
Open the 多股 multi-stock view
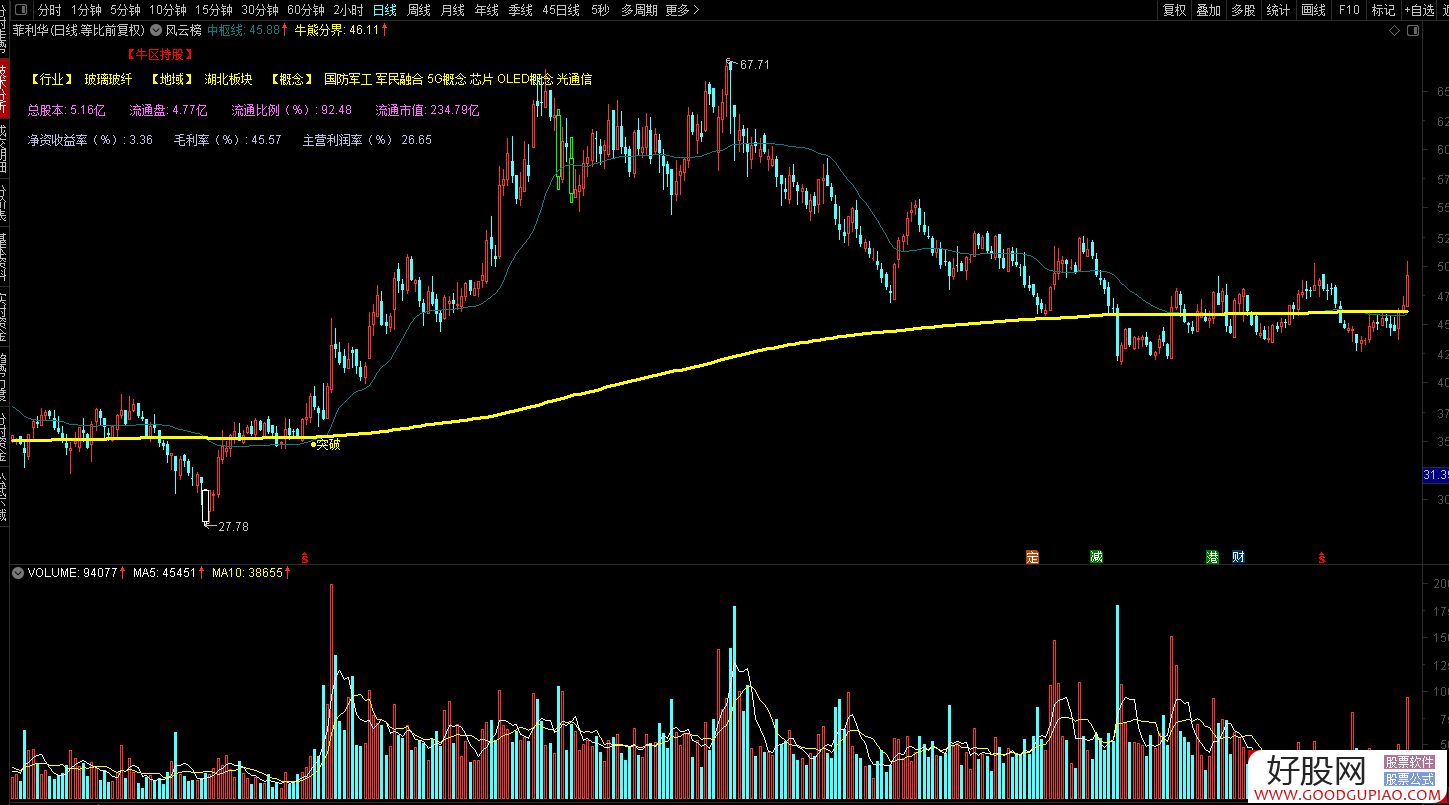(x=1243, y=10)
